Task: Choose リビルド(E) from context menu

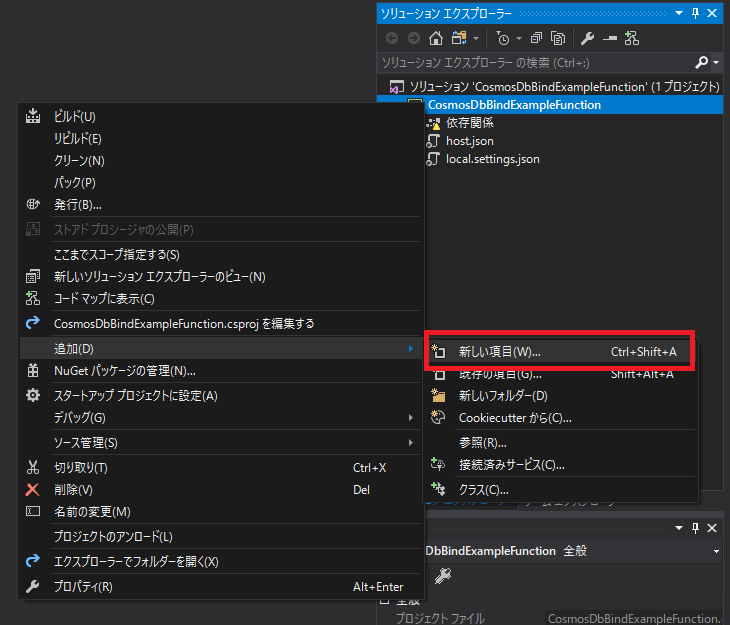Action: (x=221, y=138)
